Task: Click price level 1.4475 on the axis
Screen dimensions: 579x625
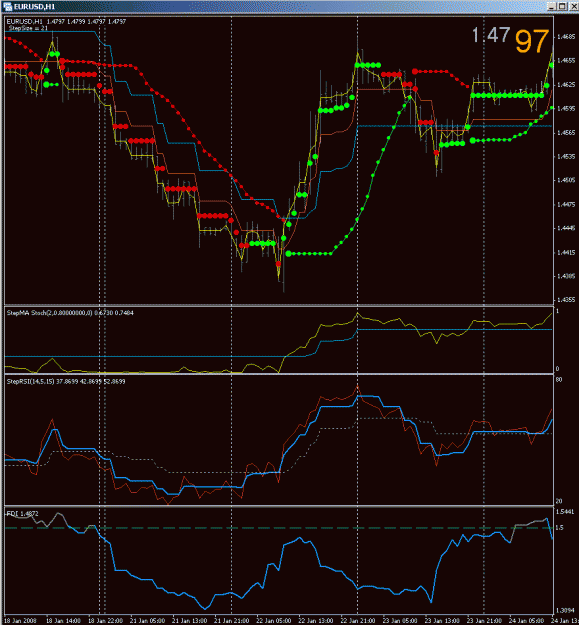Action: coord(565,204)
